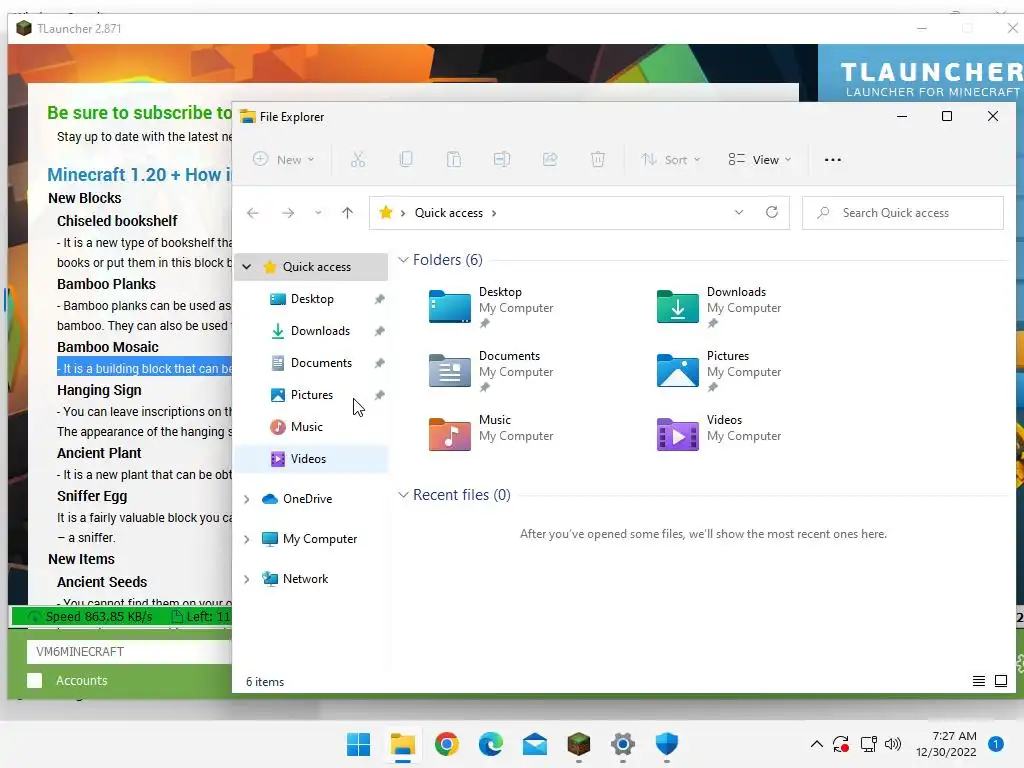The height and width of the screenshot is (768, 1024).
Task: Open the Sort dropdown menu
Action: [671, 159]
